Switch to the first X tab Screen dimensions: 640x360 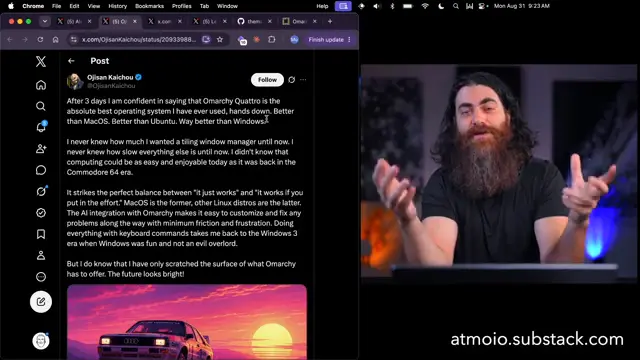74,21
